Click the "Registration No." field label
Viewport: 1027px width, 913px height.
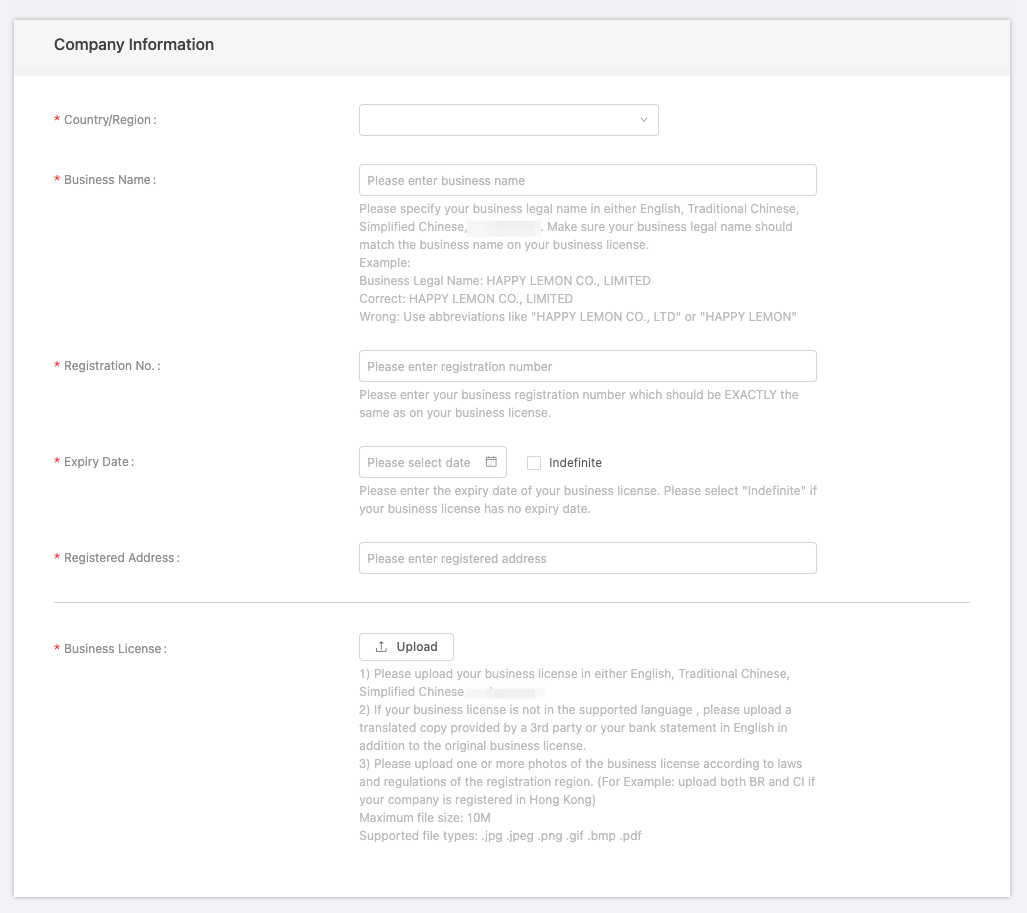(x=110, y=366)
